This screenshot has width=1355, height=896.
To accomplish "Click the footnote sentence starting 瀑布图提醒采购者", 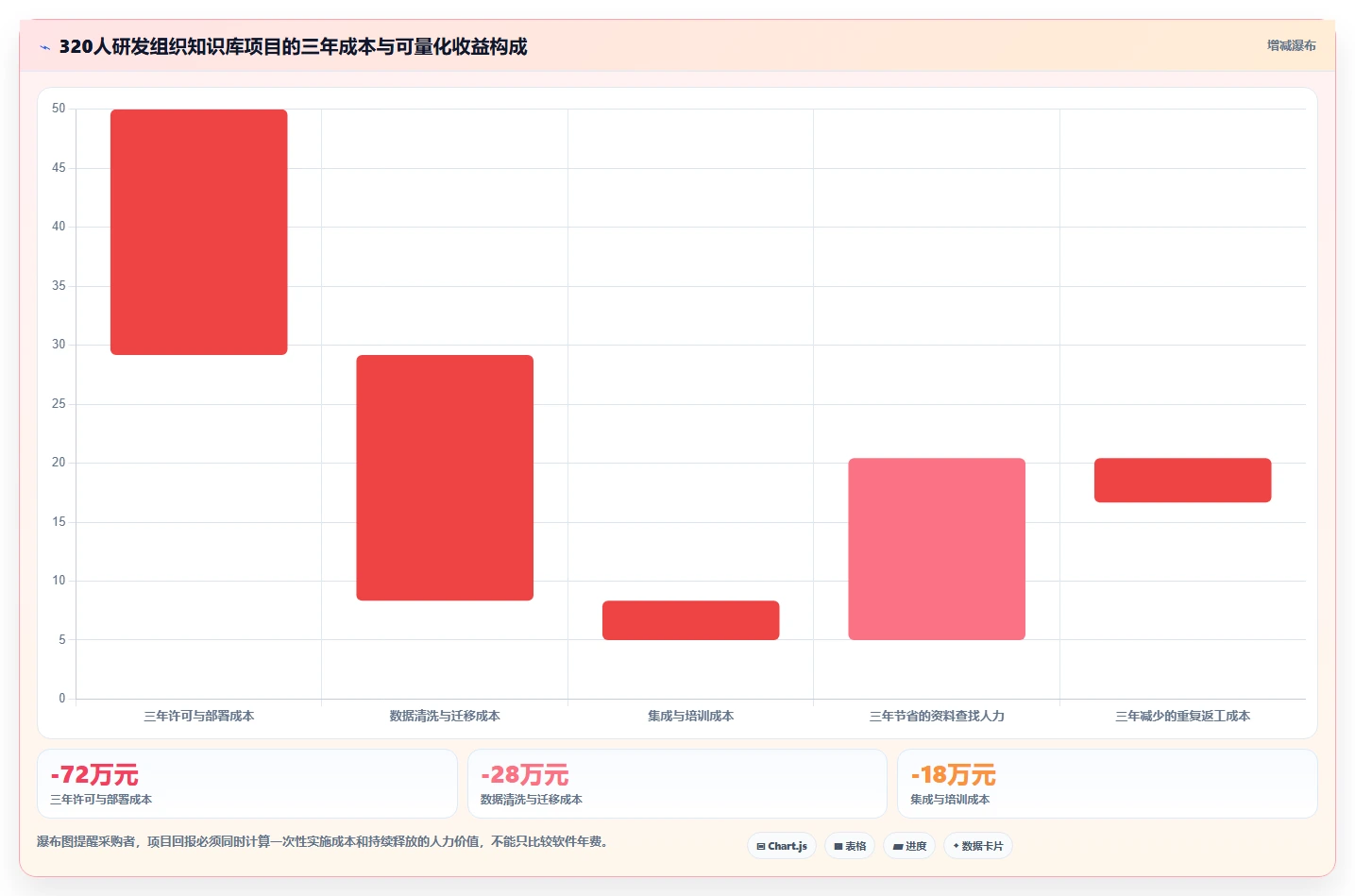I will 325,841.
